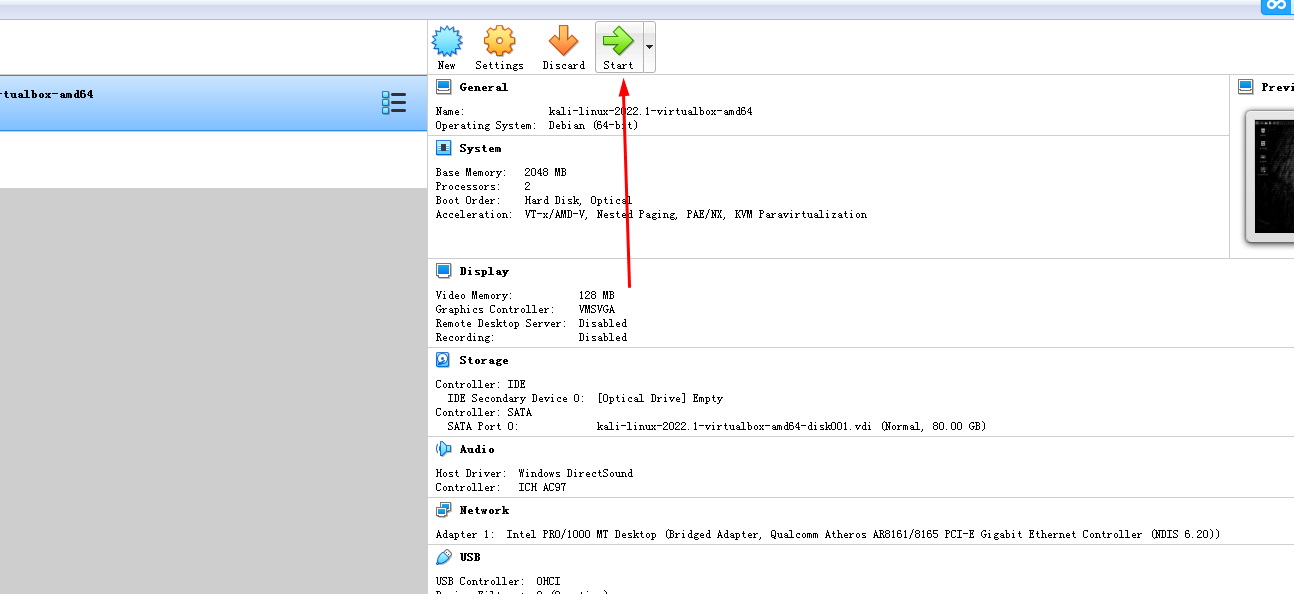The height and width of the screenshot is (594, 1294).
Task: Click the blue infinity icon at top right
Action: (x=1276, y=6)
